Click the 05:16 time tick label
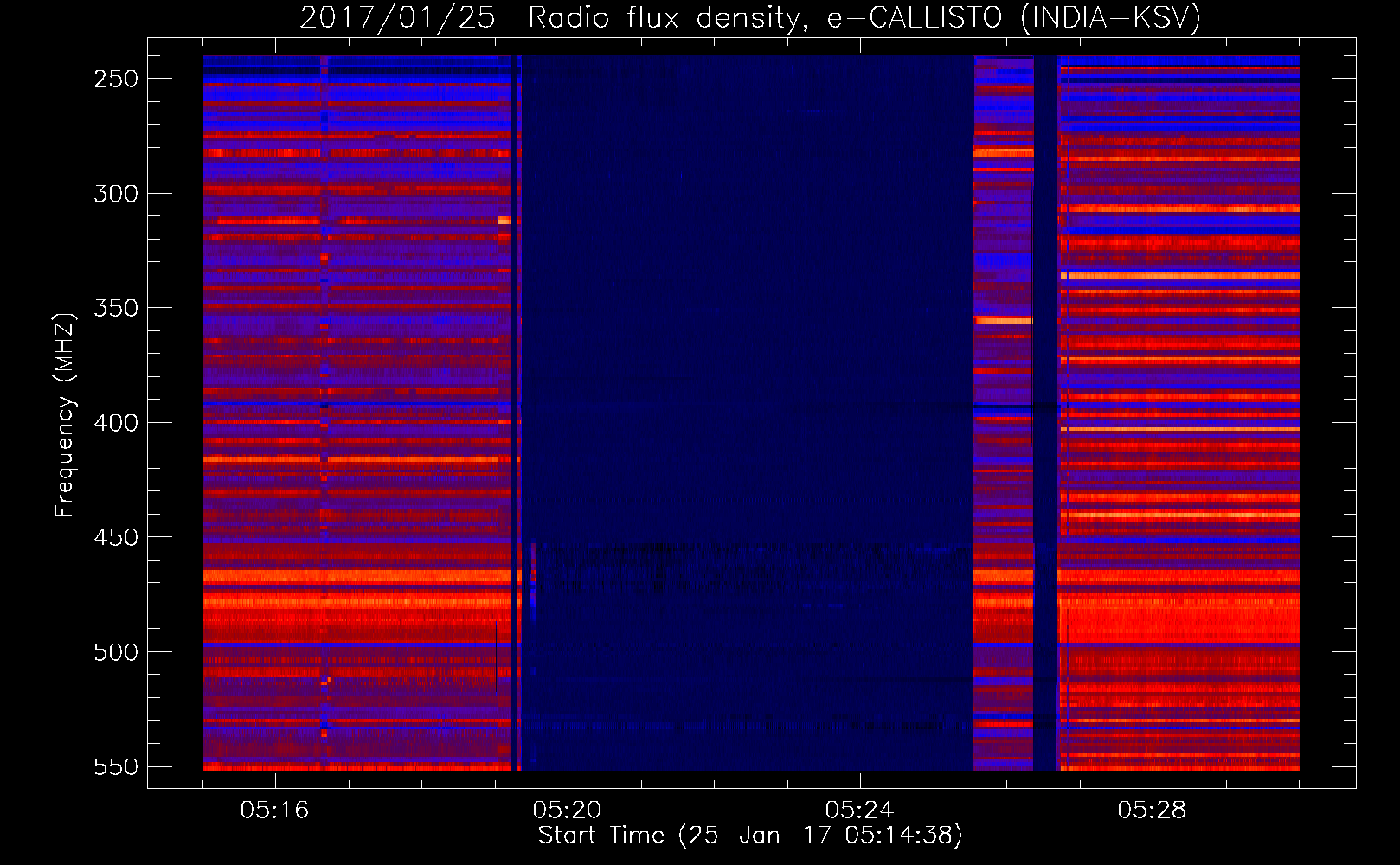 click(275, 811)
